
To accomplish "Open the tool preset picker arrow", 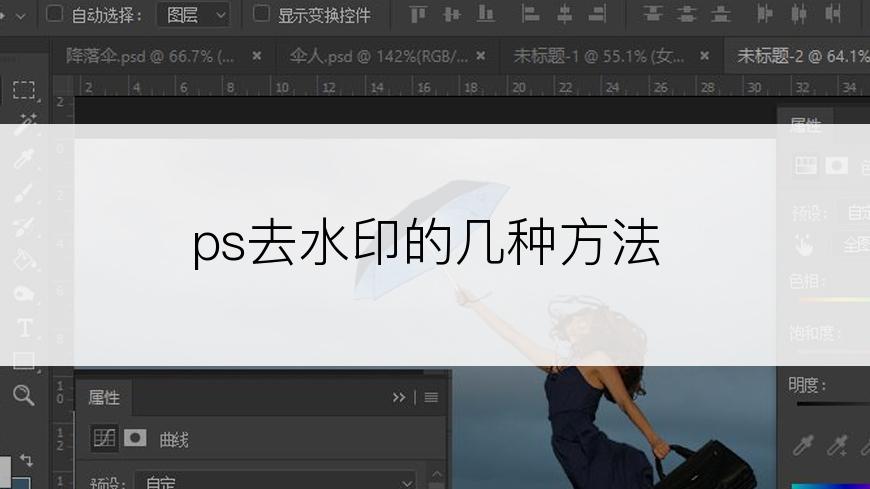I will pyautogui.click(x=21, y=16).
